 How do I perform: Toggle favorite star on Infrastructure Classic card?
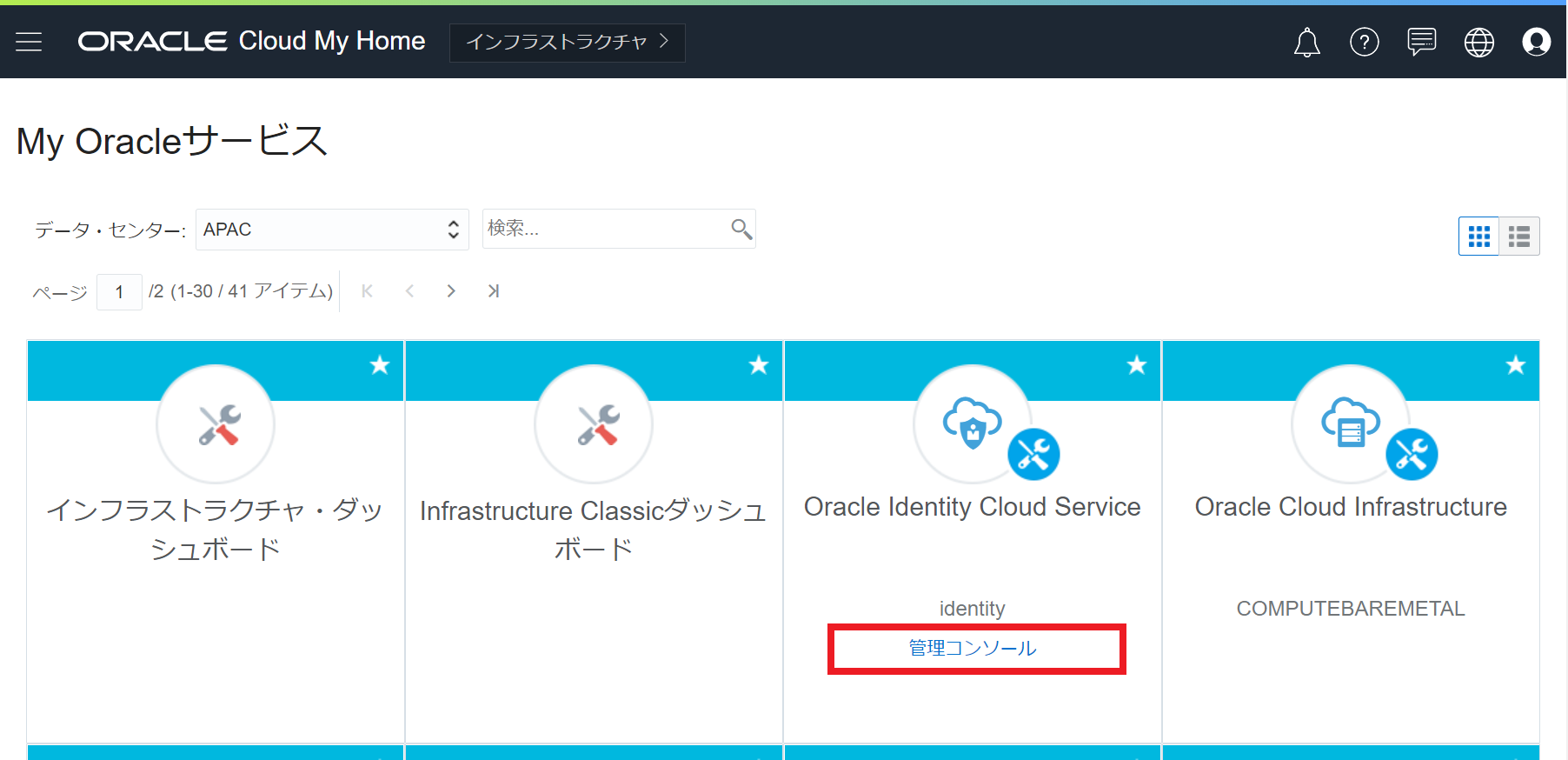[759, 365]
